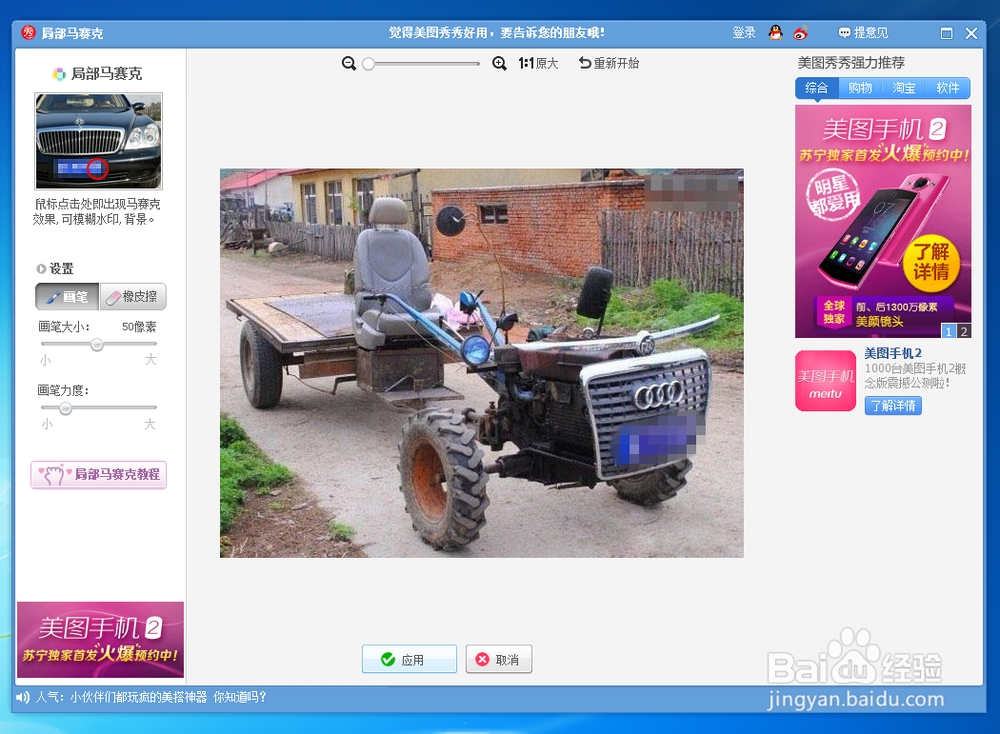Open the 美图手机2 title link
Viewport: 1000px width, 734px height.
[893, 353]
